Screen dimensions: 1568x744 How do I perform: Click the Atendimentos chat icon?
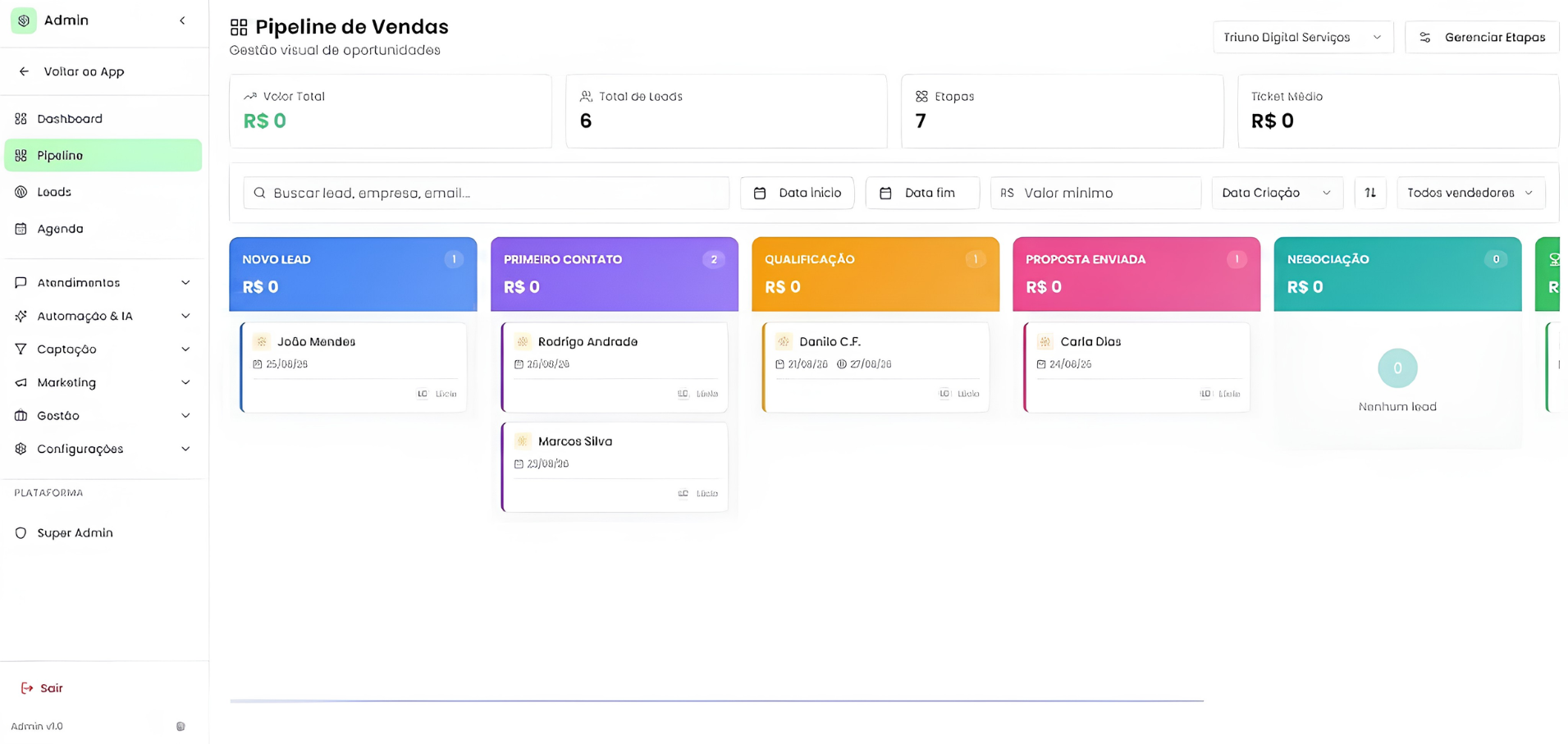tap(21, 283)
